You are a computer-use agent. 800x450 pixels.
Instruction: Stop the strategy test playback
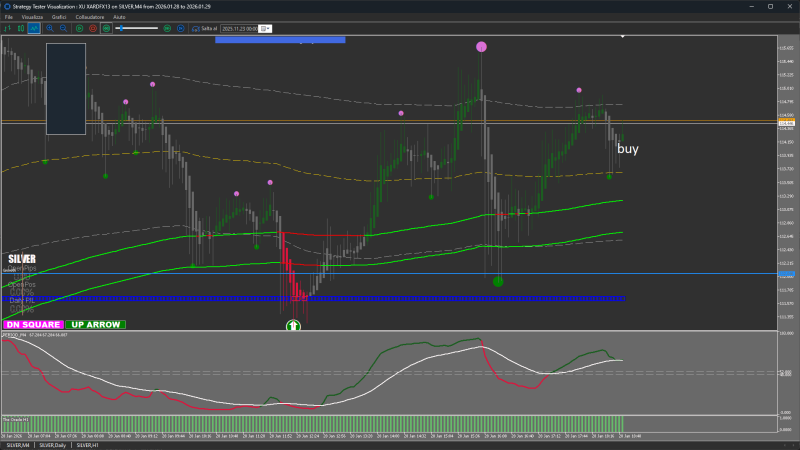click(93, 29)
